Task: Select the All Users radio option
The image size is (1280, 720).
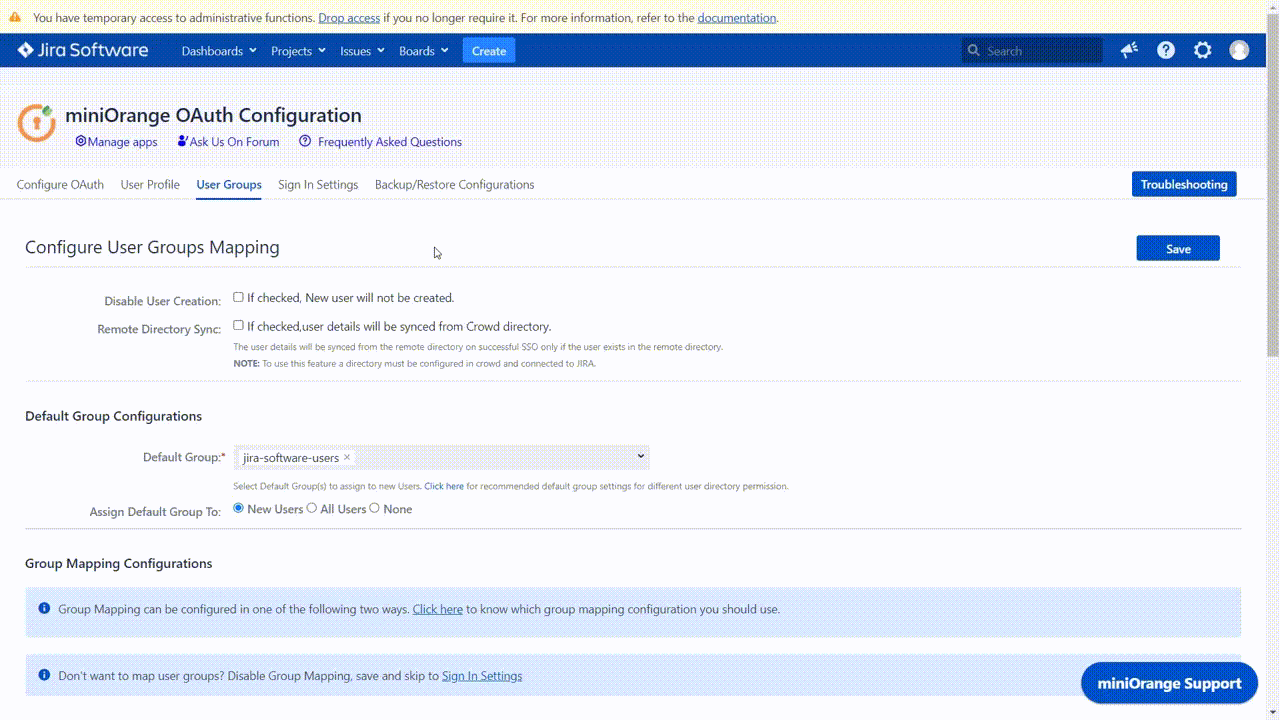Action: [311, 508]
